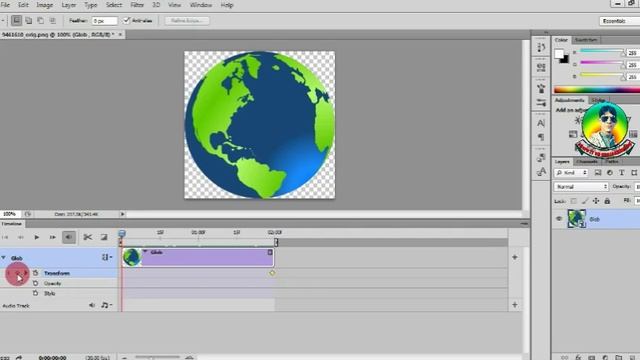Enable Opacity keyframe stopwatch

pyautogui.click(x=36, y=283)
